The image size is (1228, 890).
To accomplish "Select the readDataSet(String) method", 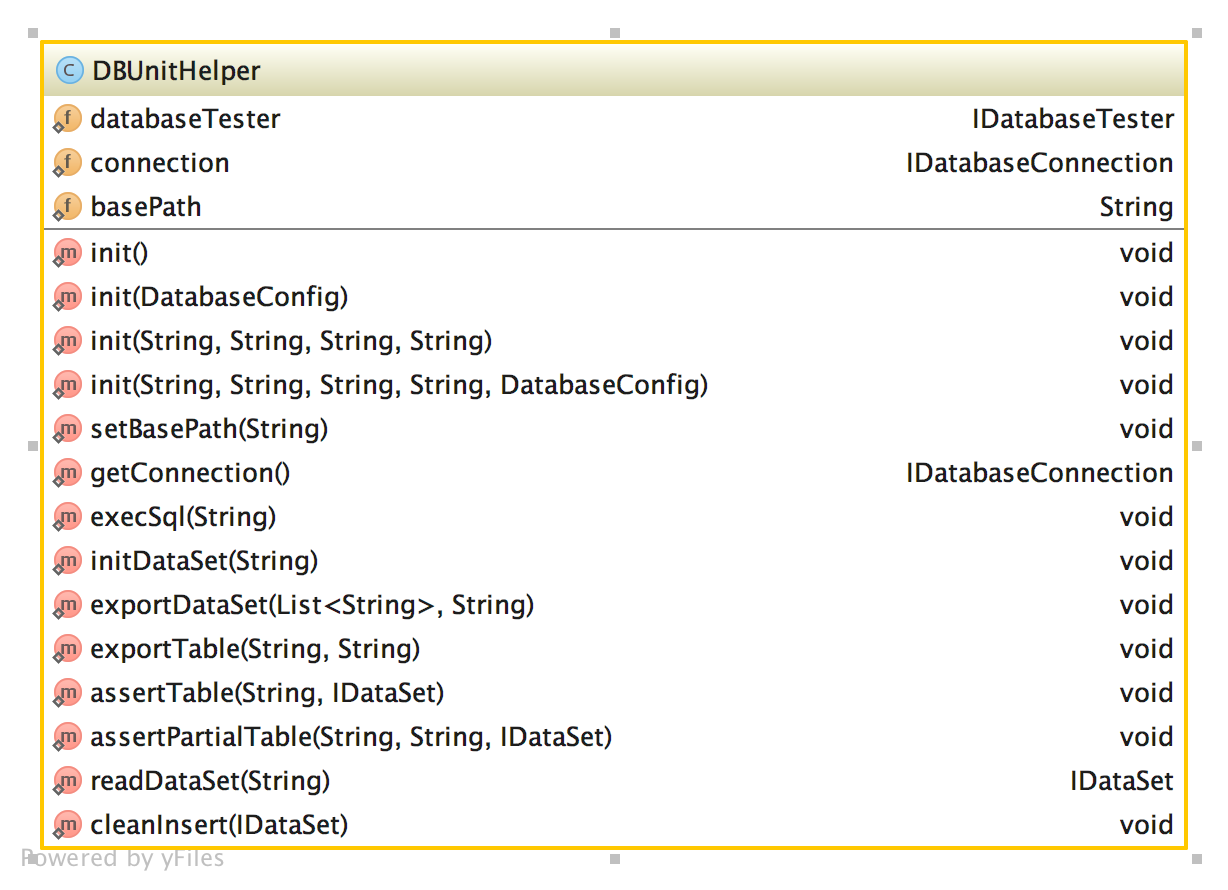I will pos(210,781).
